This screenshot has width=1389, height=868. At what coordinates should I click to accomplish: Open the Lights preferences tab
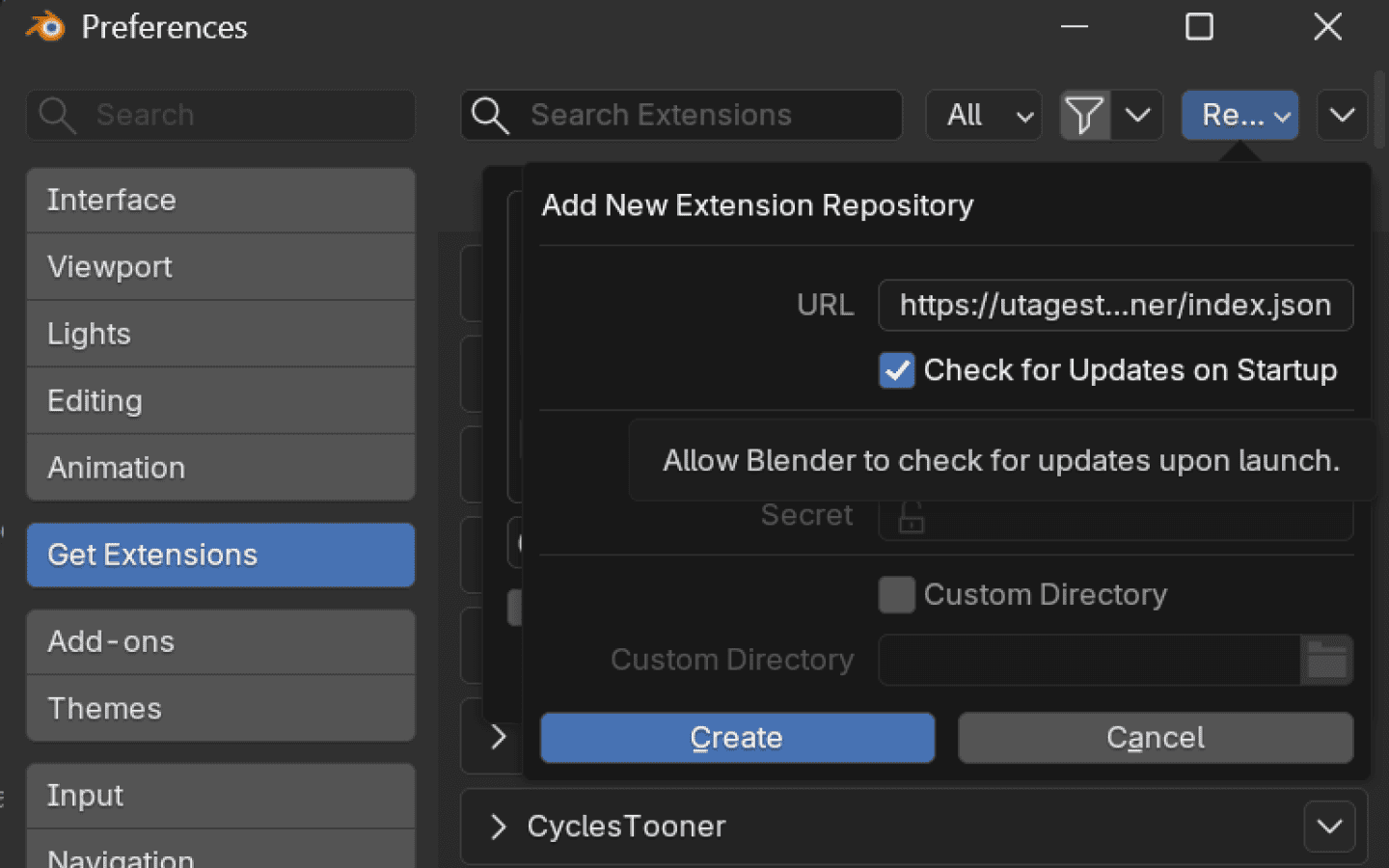[x=221, y=334]
